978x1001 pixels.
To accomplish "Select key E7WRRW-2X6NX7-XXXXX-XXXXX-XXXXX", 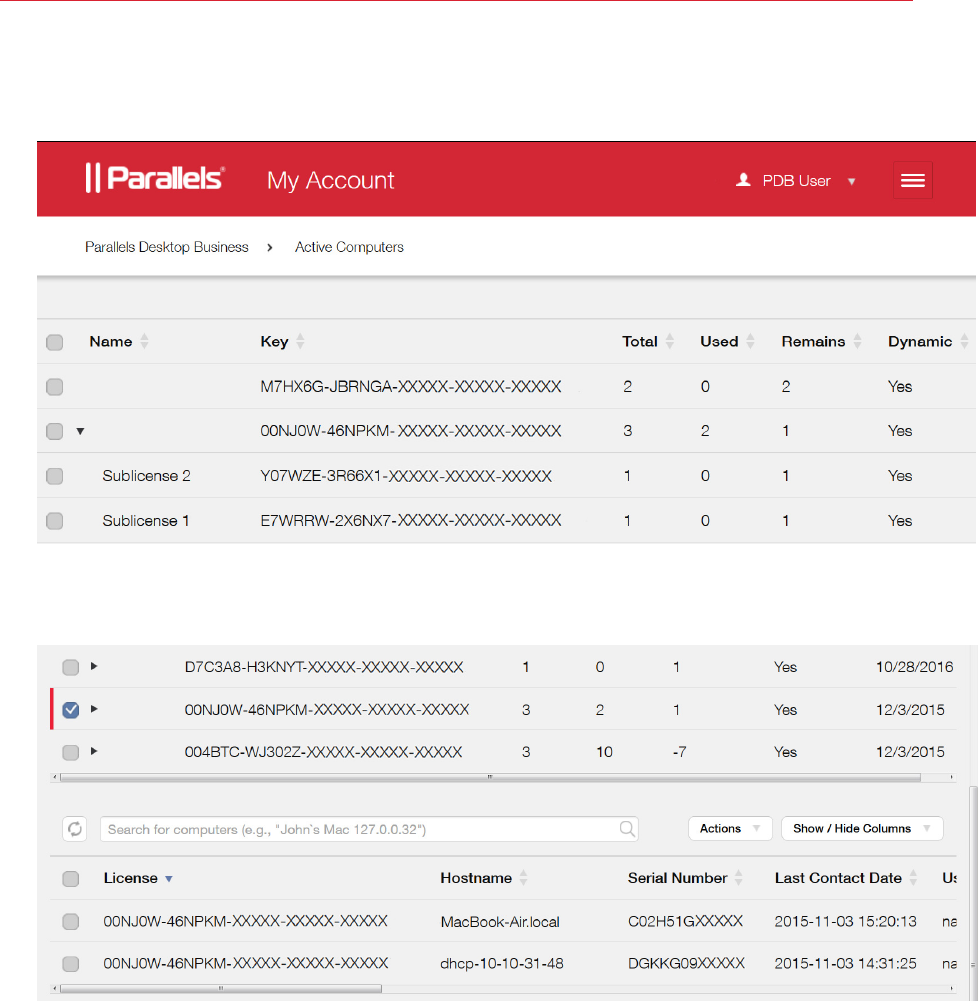I will [x=410, y=521].
